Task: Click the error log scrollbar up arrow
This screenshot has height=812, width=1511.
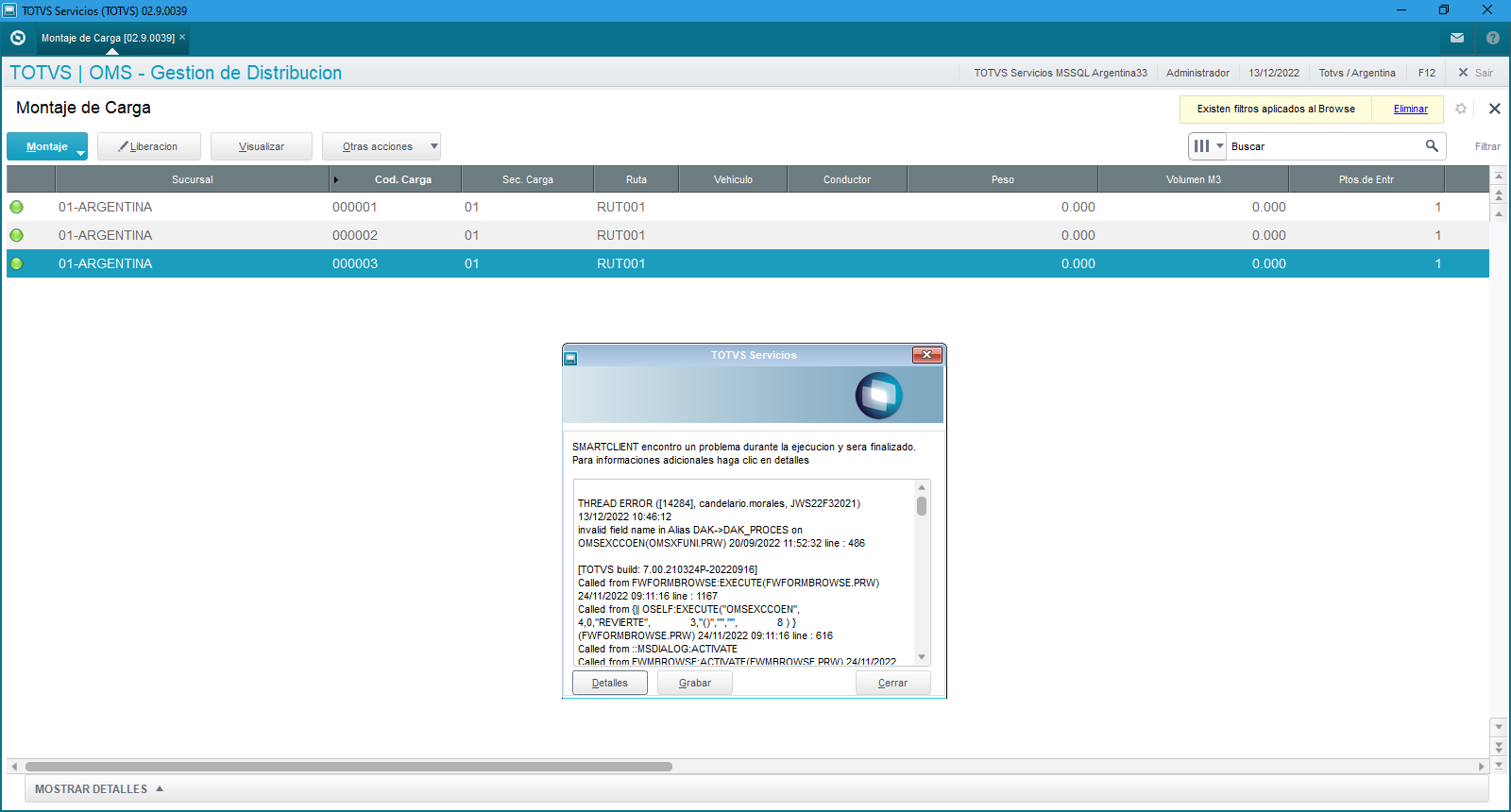Action: (x=922, y=487)
